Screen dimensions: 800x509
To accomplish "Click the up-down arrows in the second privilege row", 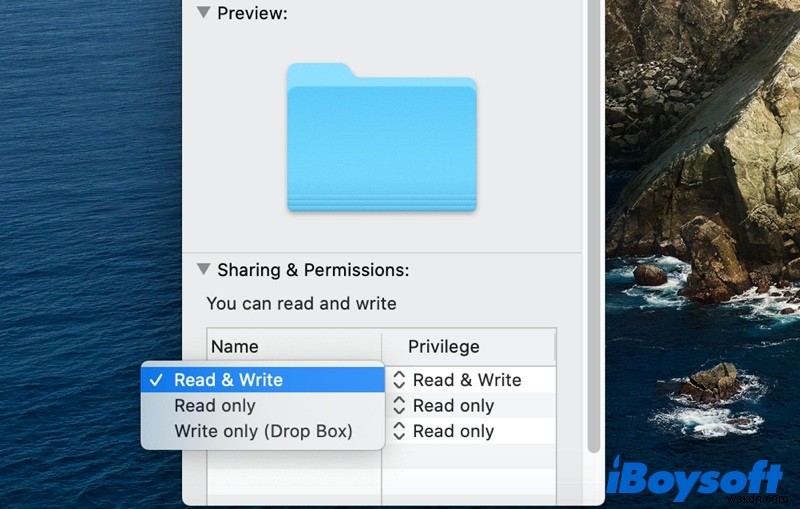I will point(399,406).
